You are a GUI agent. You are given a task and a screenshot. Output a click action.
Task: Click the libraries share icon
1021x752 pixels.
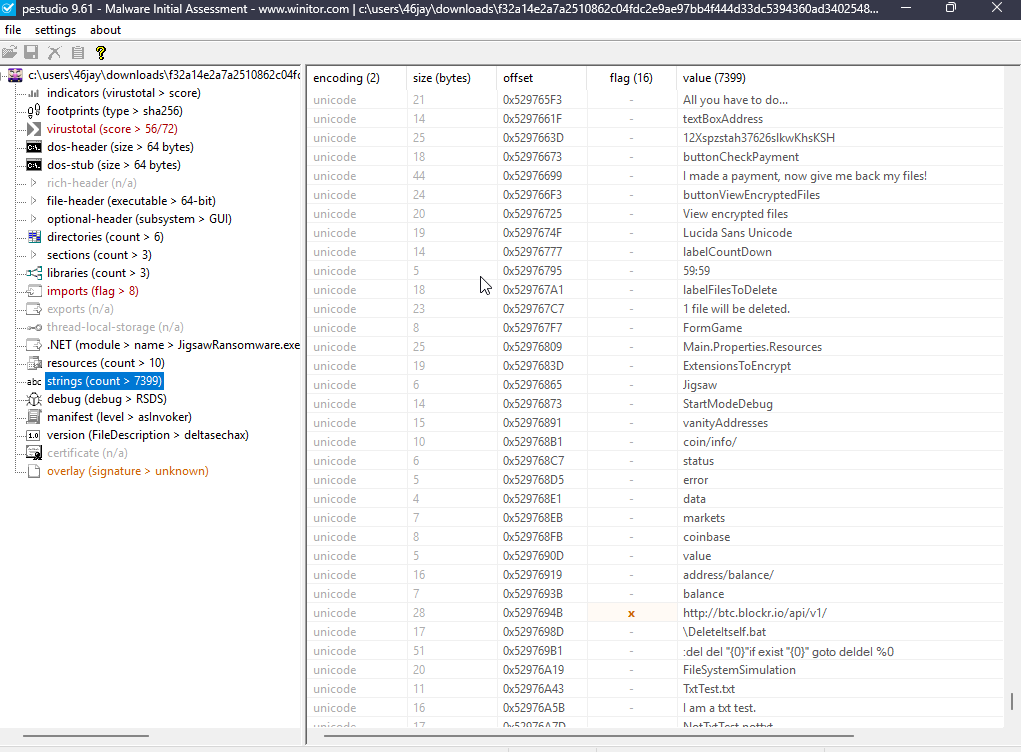point(34,273)
